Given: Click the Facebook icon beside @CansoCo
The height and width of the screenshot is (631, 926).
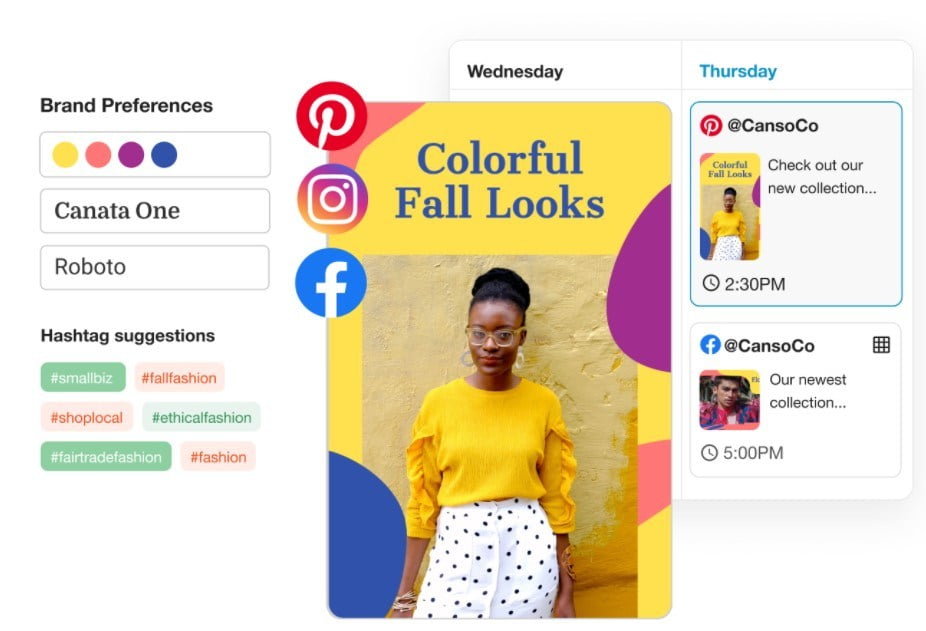Looking at the screenshot, I should tap(710, 344).
